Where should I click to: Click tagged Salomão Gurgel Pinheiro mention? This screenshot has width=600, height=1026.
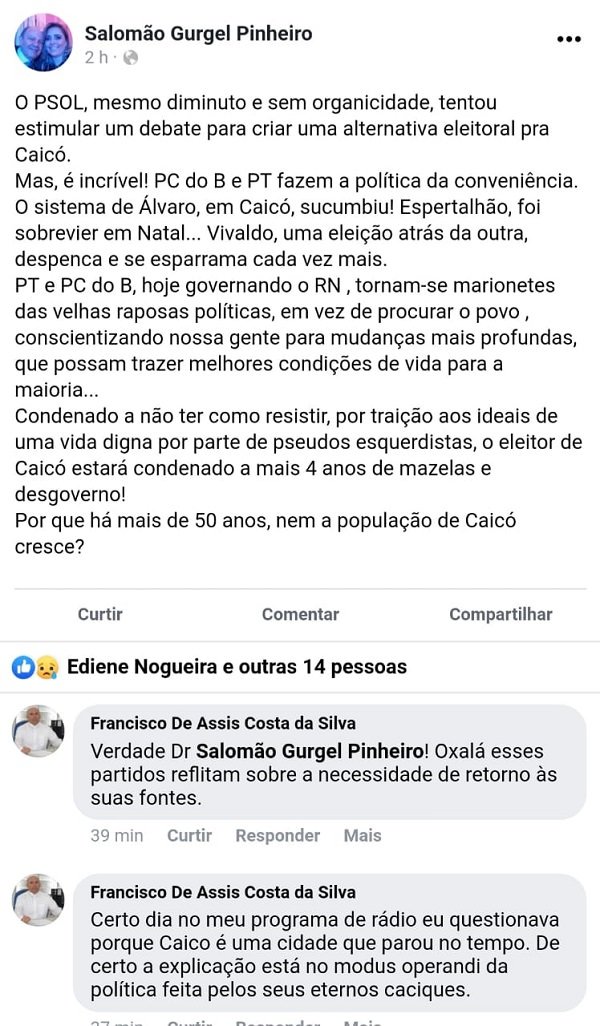(x=305, y=750)
